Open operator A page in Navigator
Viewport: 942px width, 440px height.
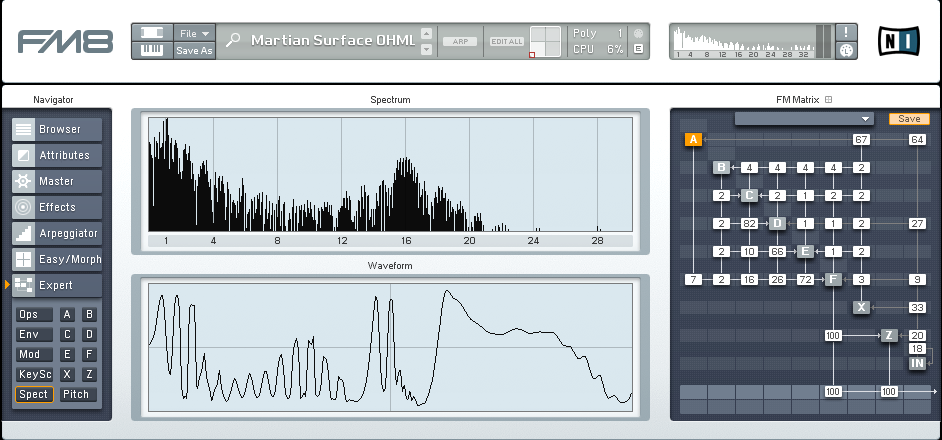(67, 314)
